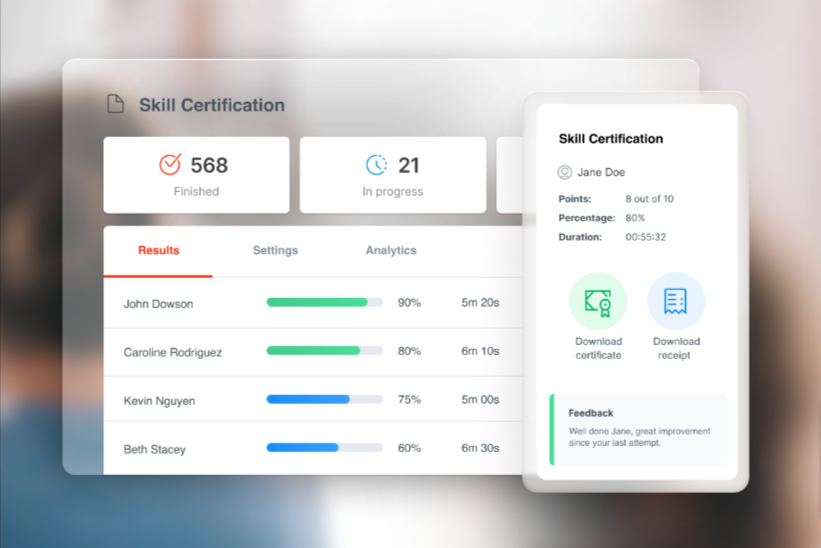Click the blue Download receipt icon

676,301
